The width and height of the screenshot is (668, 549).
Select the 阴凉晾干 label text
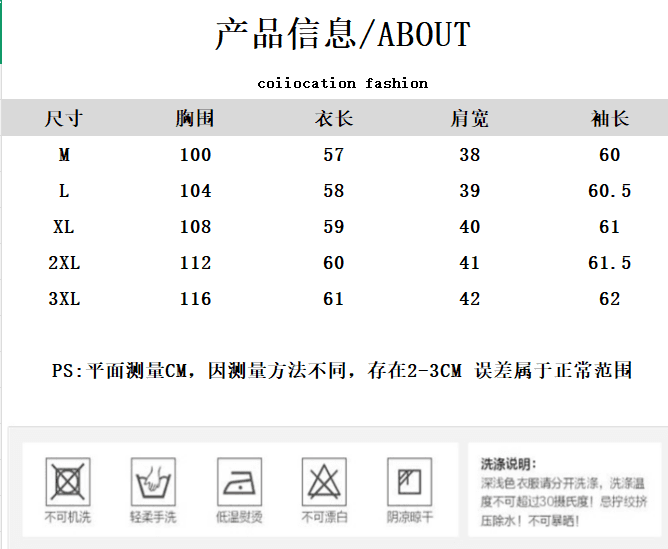(409, 517)
